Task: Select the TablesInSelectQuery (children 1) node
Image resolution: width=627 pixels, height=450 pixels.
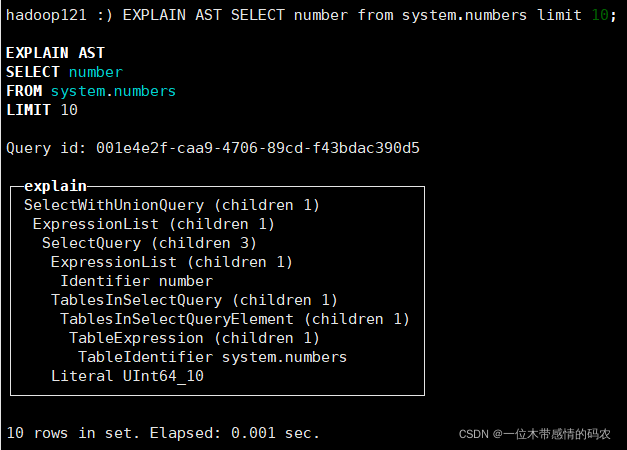Action: tap(194, 300)
